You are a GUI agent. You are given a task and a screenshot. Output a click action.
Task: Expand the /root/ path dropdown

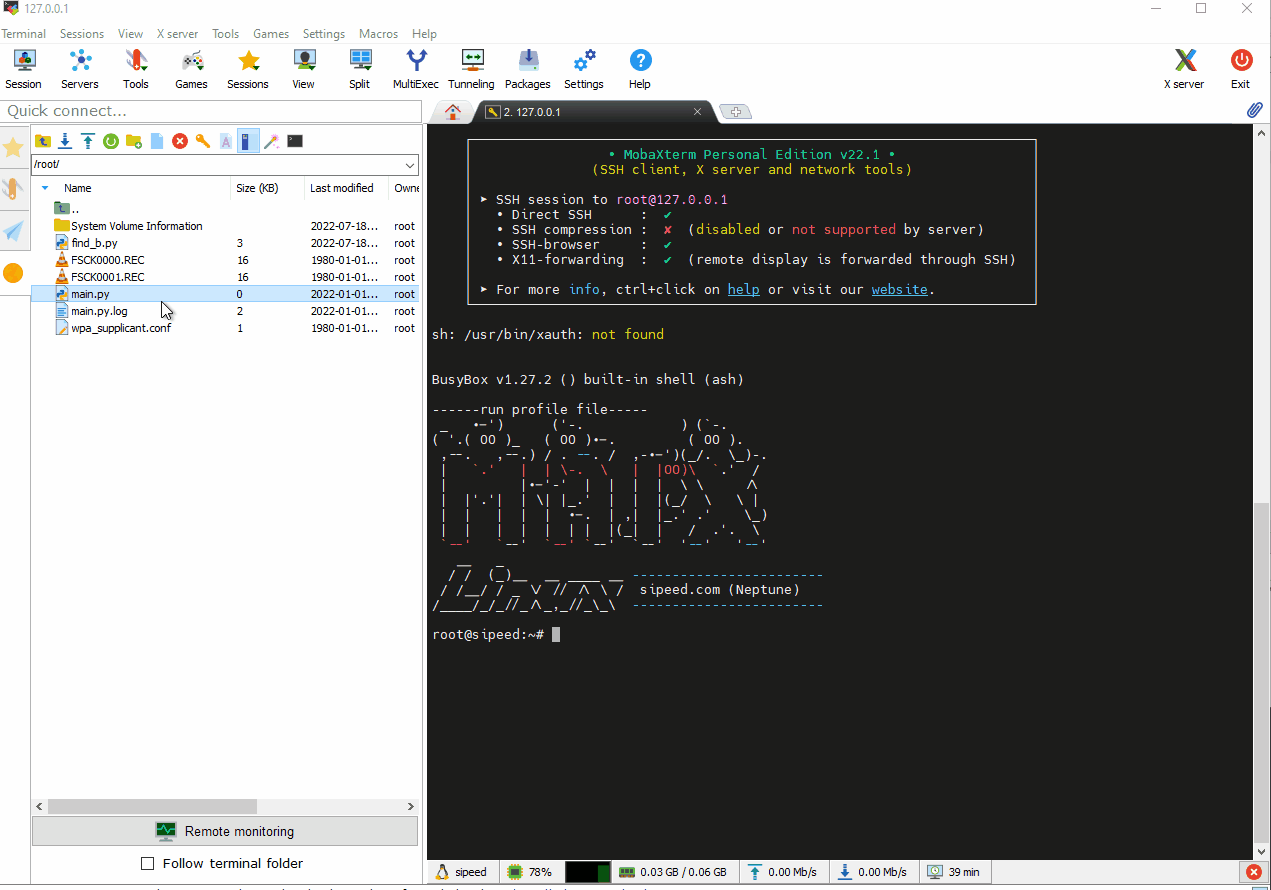pos(410,164)
